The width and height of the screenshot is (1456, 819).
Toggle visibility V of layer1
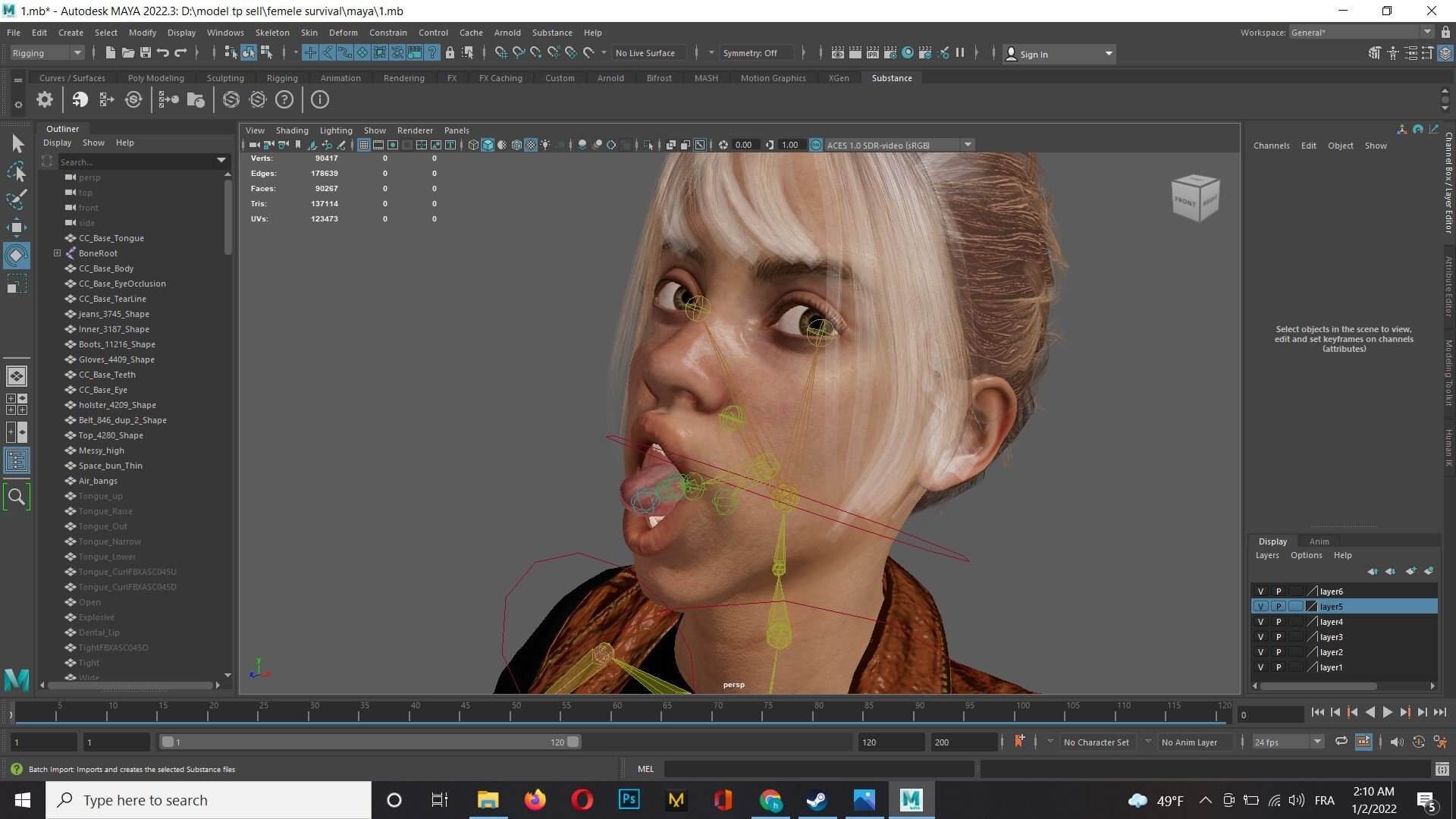pos(1260,667)
